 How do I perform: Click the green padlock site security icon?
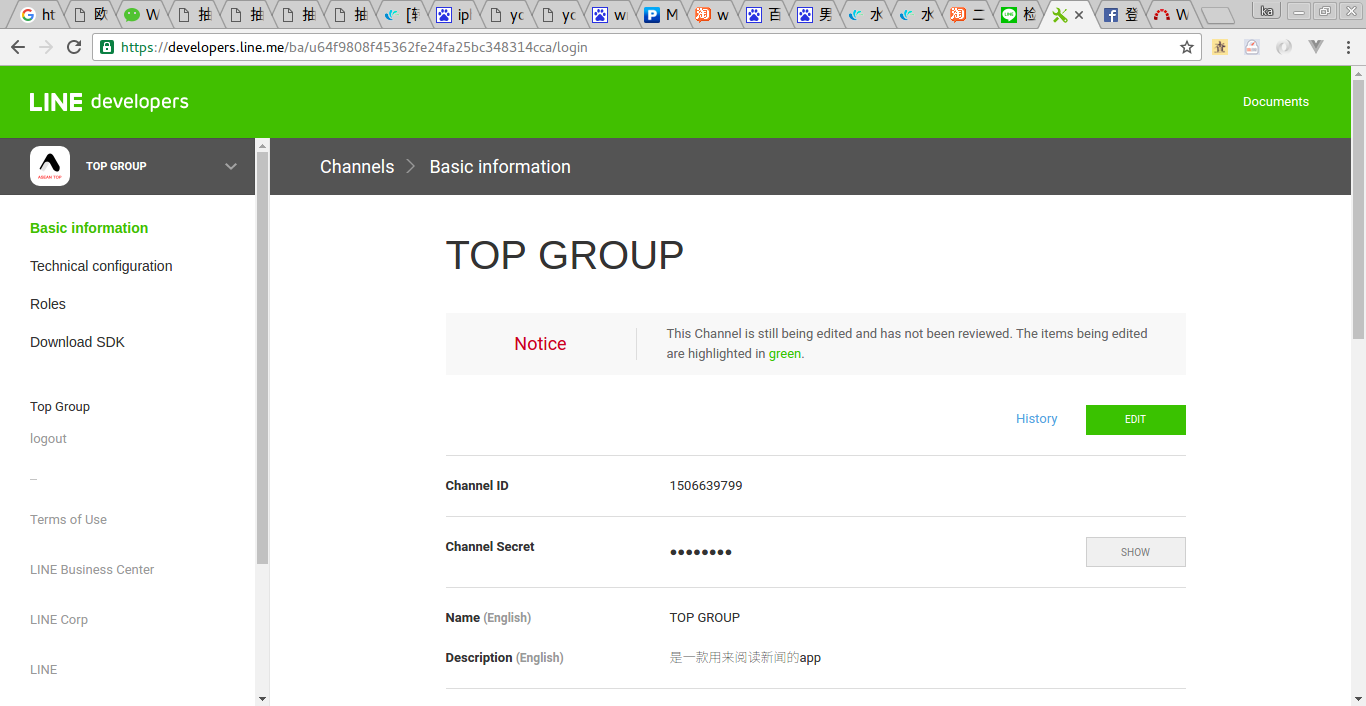pyautogui.click(x=107, y=47)
